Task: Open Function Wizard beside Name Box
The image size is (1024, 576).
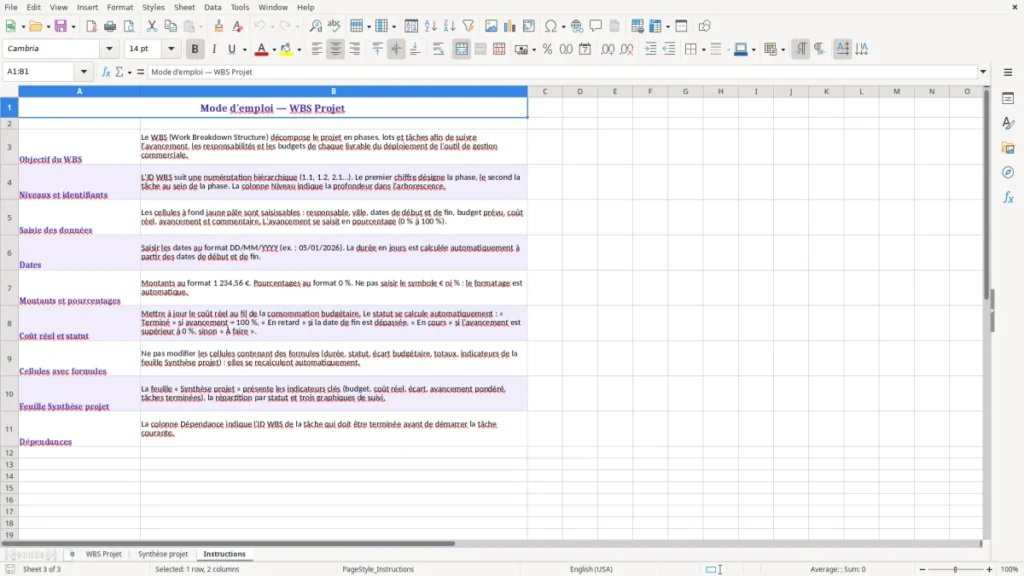Action: click(x=106, y=72)
